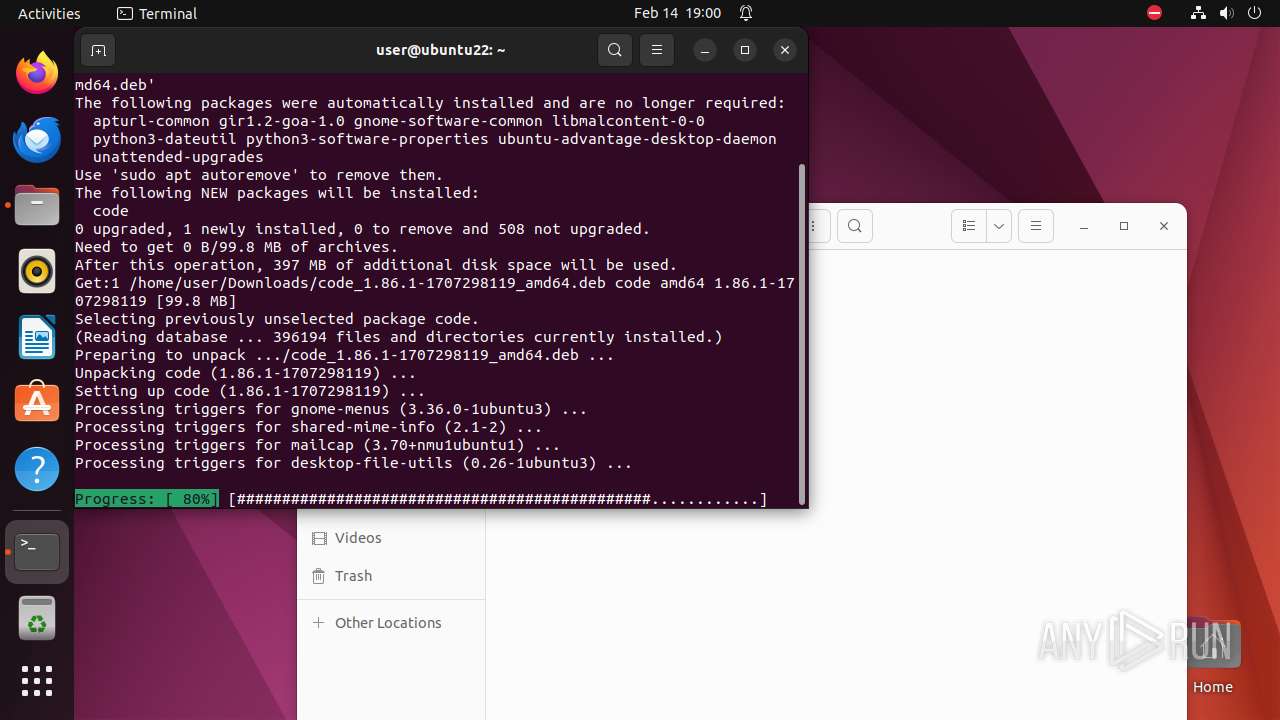Open the Trash icon in the dock
This screenshot has width=1280, height=720.
pyautogui.click(x=37, y=617)
